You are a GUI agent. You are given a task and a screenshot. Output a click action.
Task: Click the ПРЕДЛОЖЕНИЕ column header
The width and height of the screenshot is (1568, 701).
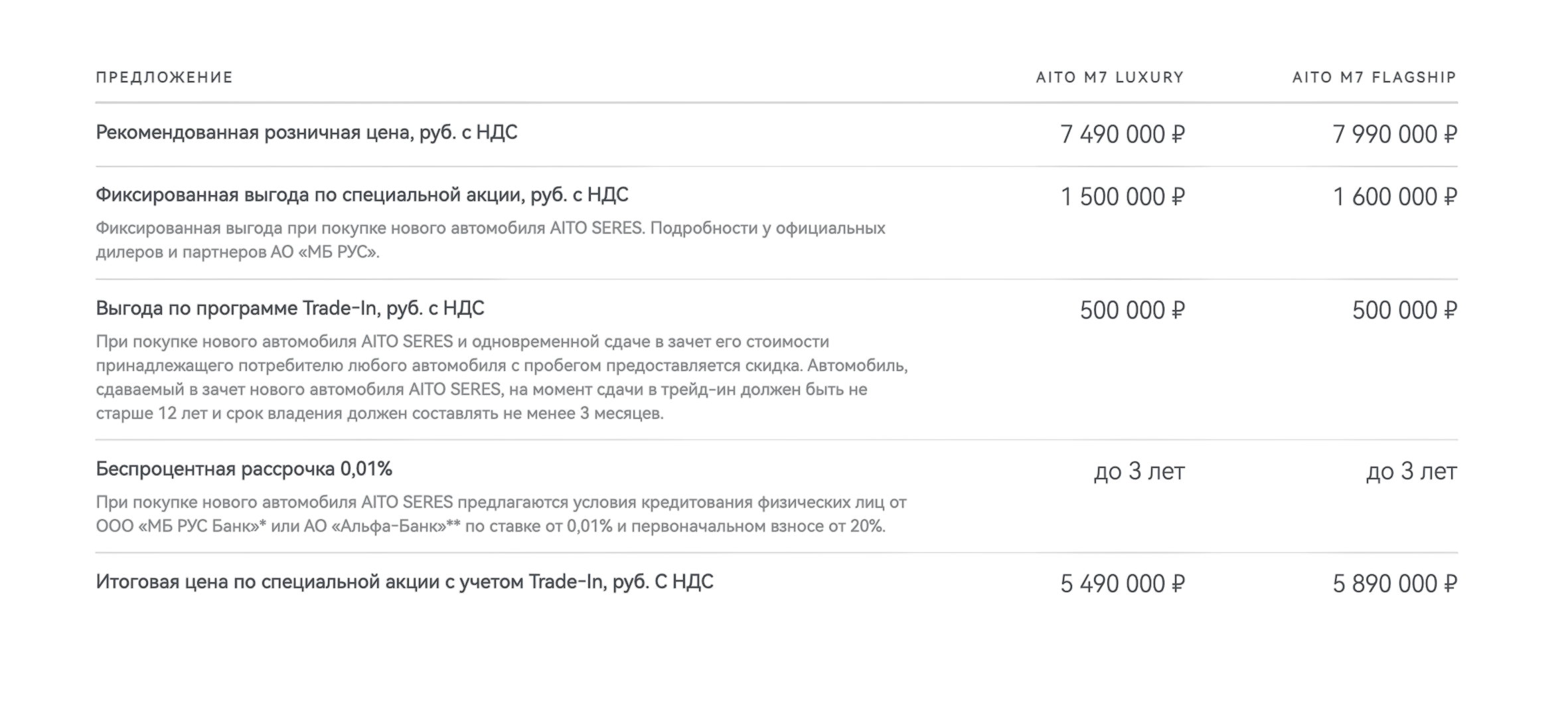pyautogui.click(x=164, y=78)
